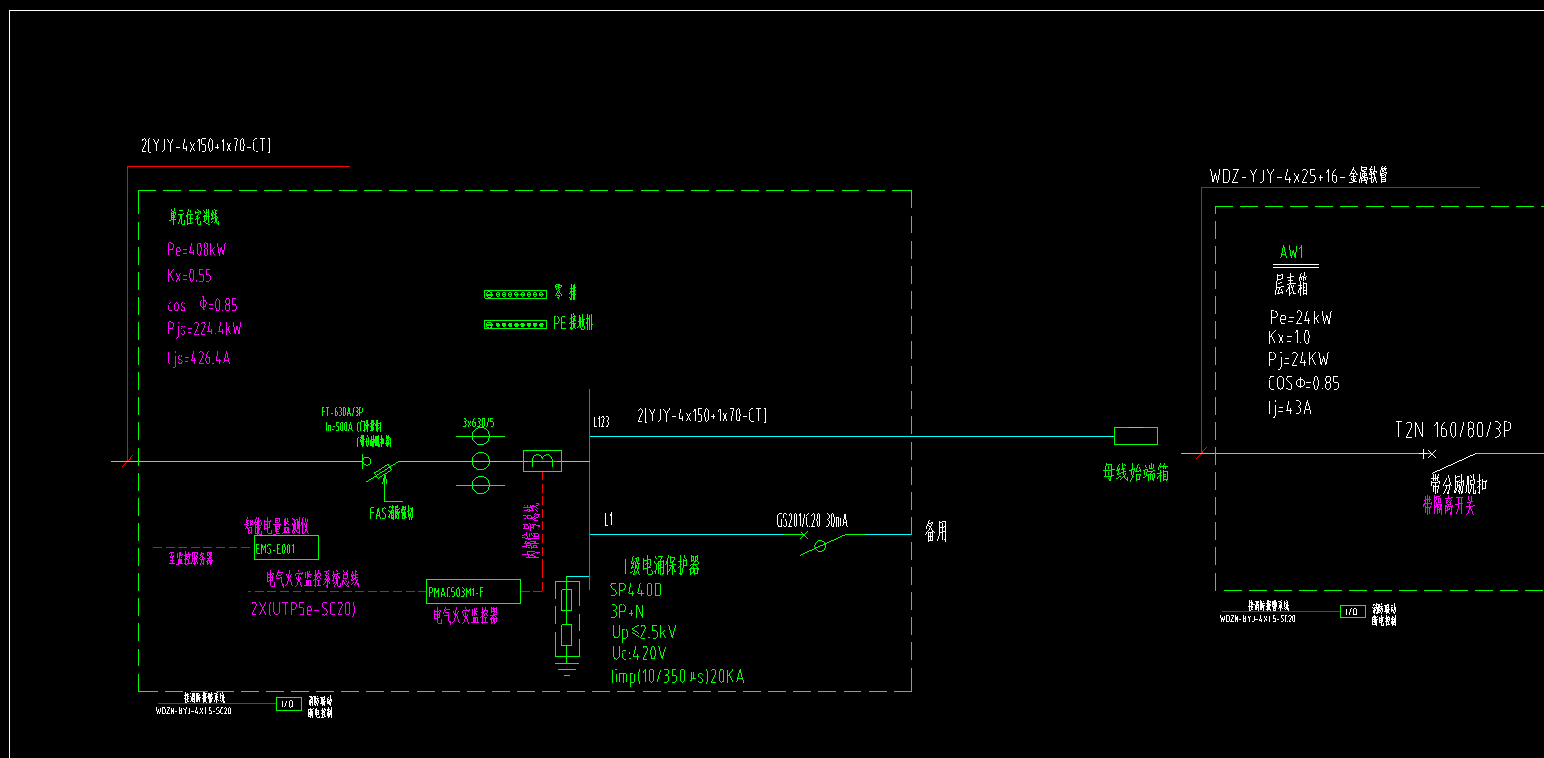
Task: Click the busbar start box rectangle symbol
Action: point(1135,436)
